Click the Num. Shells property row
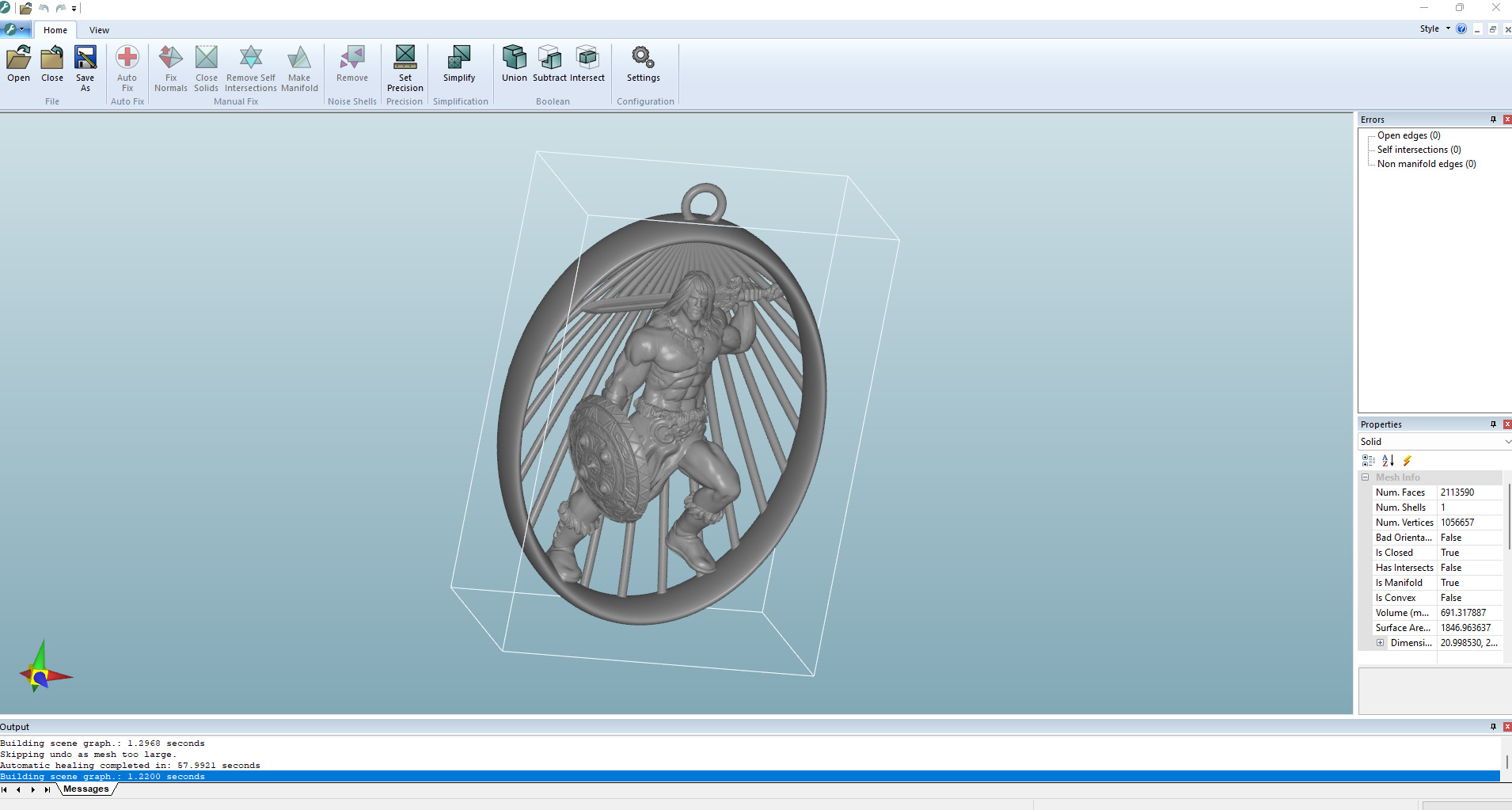The width and height of the screenshot is (1512, 810). [x=1438, y=508]
